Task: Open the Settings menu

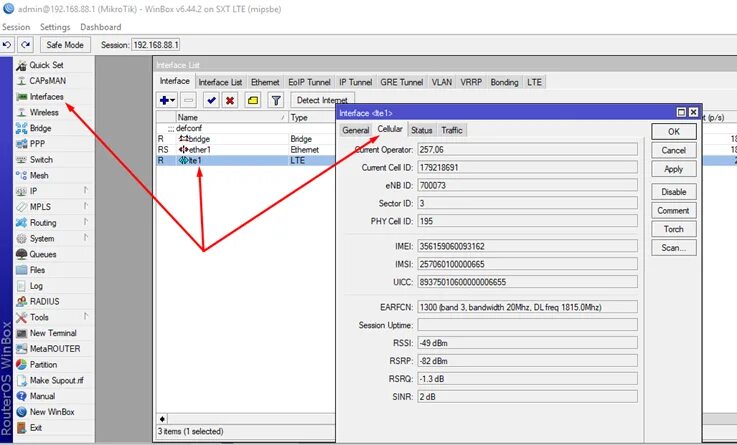Action: coord(55,27)
